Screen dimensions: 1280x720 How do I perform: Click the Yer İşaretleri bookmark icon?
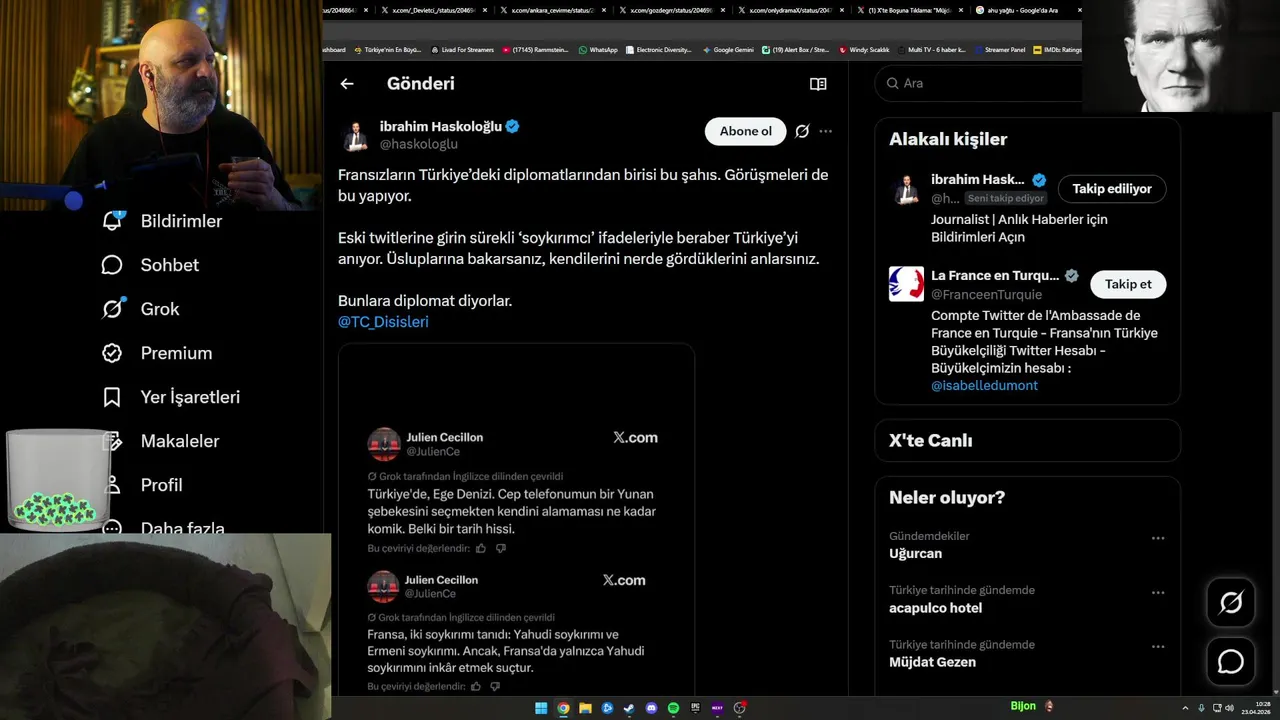pyautogui.click(x=112, y=397)
